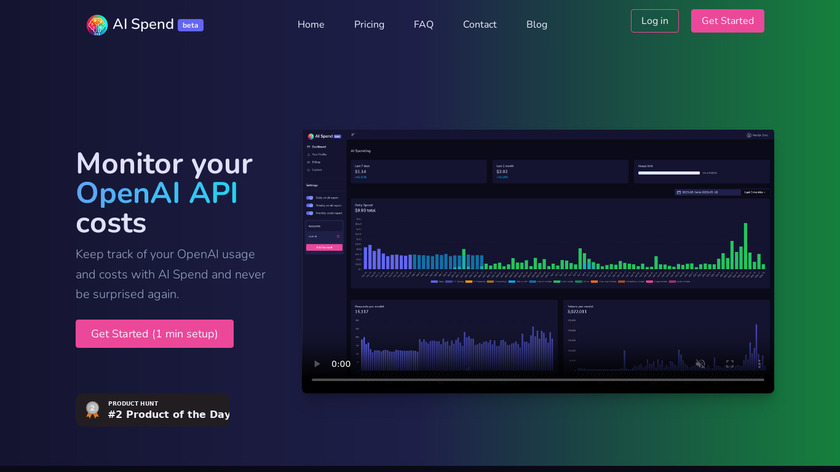Click the "OpenAI API" headline text
Viewport: 840px width, 472px height.
tap(156, 193)
